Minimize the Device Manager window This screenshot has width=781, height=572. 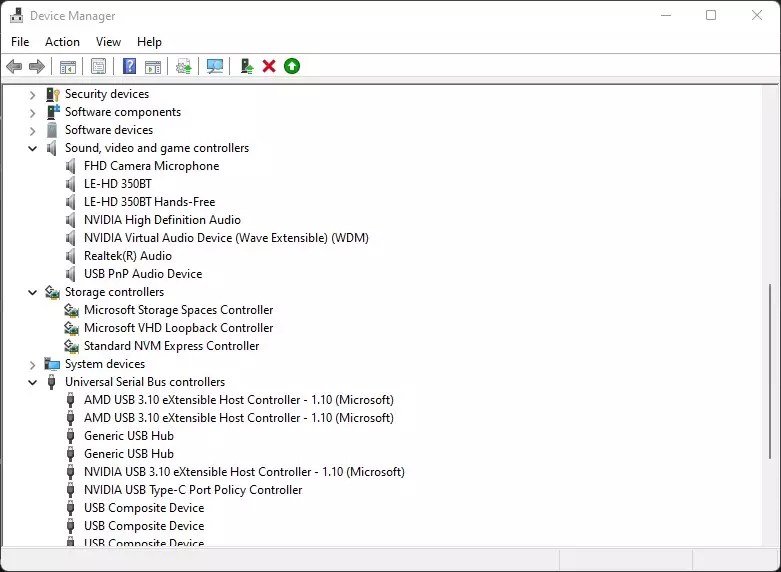[666, 15]
